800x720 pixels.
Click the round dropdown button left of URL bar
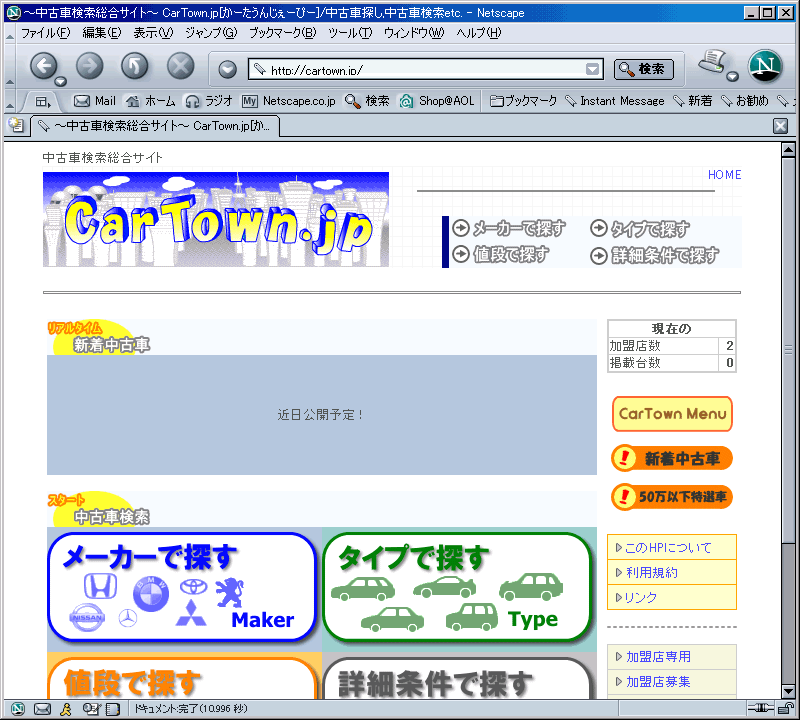pyautogui.click(x=227, y=69)
